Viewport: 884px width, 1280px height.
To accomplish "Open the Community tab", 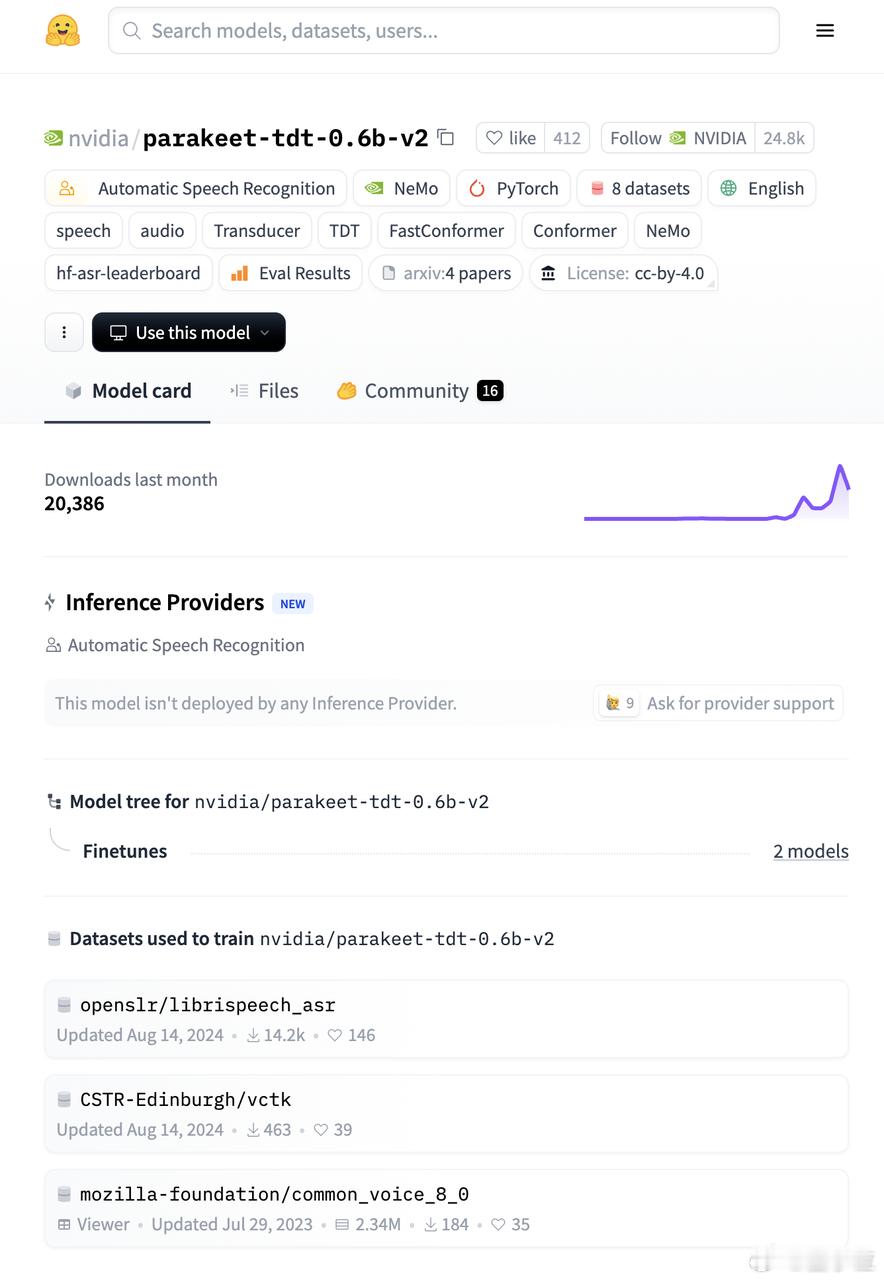I will click(420, 391).
